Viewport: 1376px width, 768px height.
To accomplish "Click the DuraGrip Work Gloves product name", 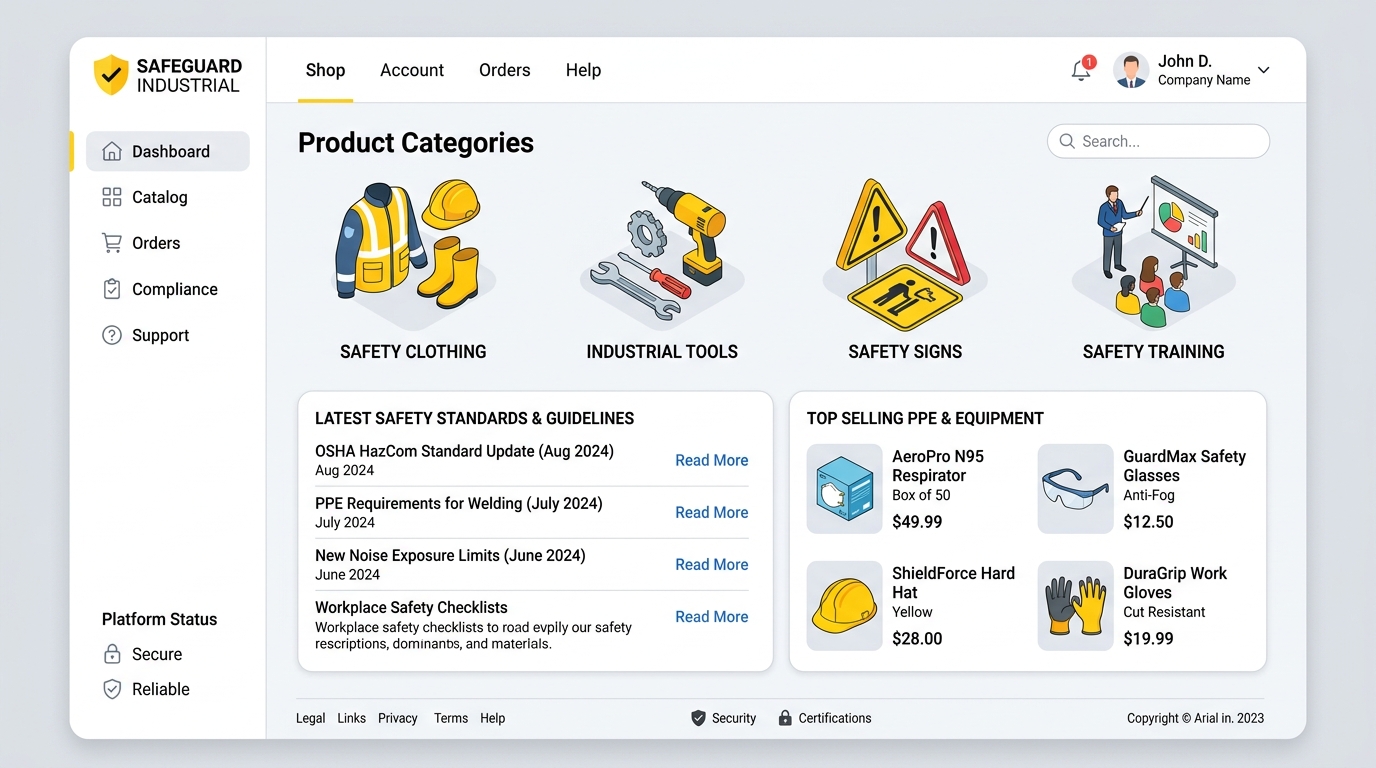I will (x=1175, y=583).
